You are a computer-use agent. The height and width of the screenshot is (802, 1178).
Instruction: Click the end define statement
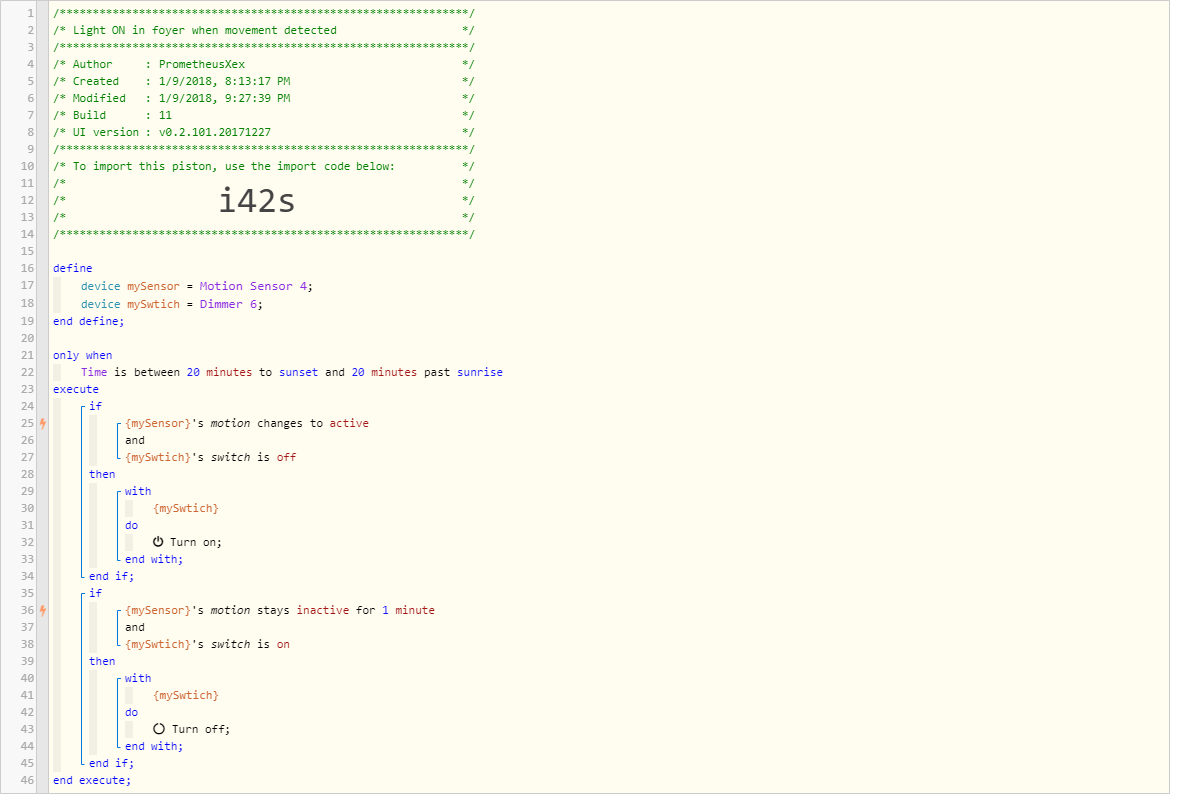(89, 321)
